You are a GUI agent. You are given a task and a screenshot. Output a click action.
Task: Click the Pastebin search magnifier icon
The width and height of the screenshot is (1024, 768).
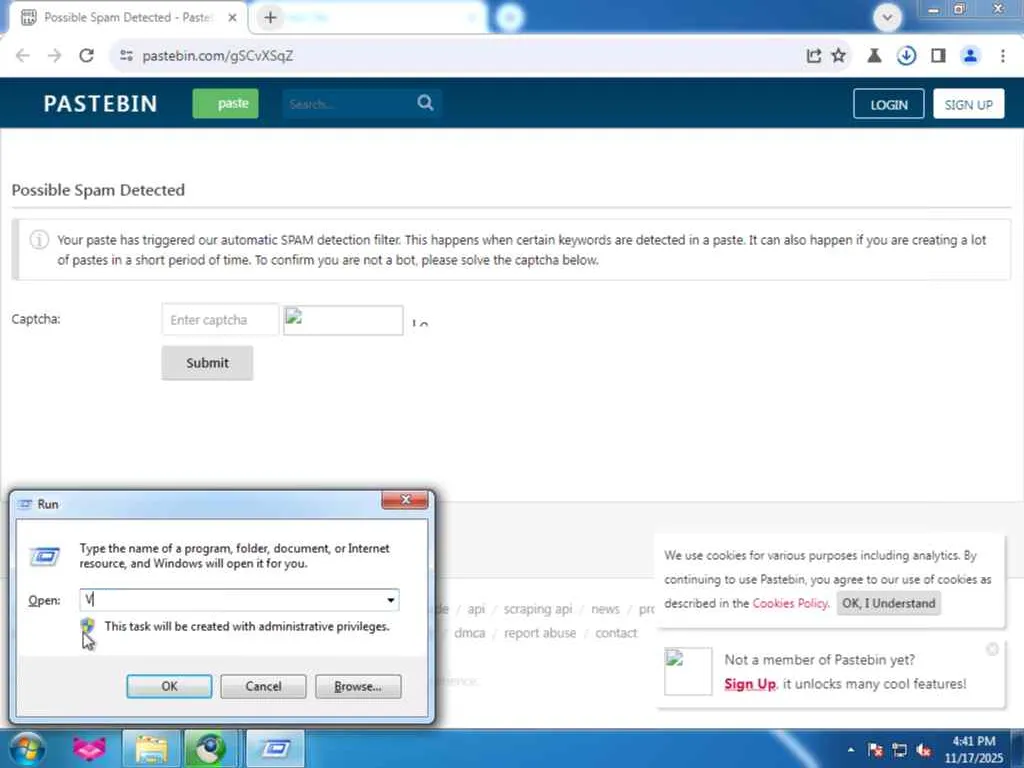coord(425,103)
